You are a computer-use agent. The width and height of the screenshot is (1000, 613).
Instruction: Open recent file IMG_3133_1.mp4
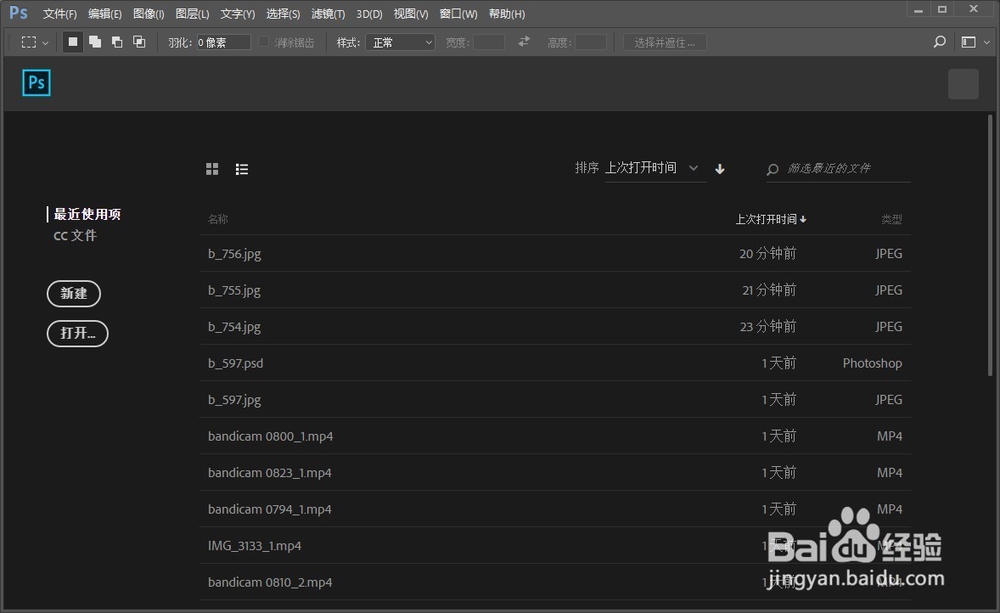[555, 545]
